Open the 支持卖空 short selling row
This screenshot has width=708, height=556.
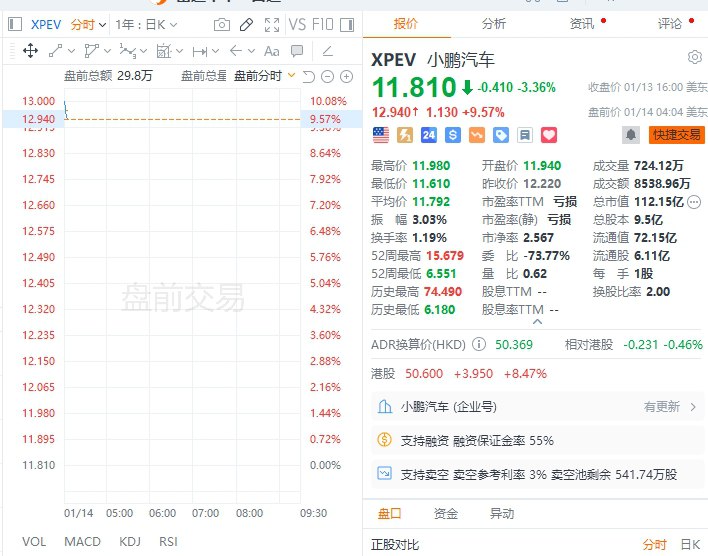pyautogui.click(x=537, y=474)
